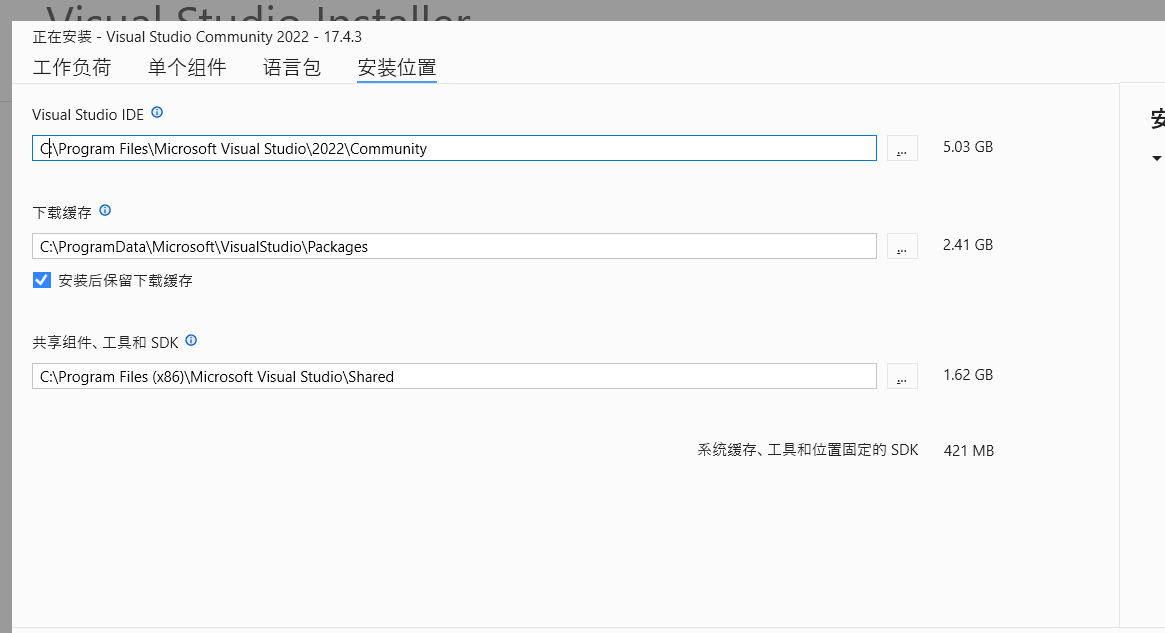Select the 421 MB size value
This screenshot has width=1165, height=633.
click(x=969, y=451)
